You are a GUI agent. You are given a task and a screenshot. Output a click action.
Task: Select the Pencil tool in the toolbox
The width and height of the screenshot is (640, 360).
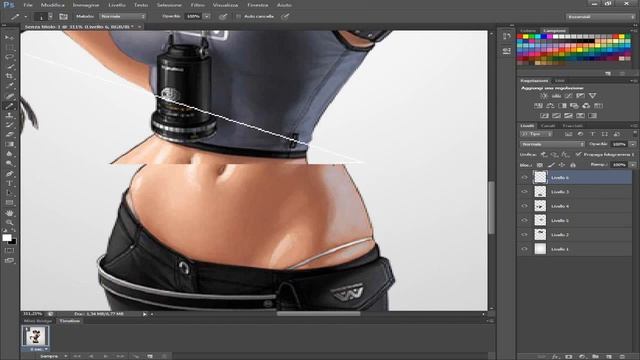point(9,106)
